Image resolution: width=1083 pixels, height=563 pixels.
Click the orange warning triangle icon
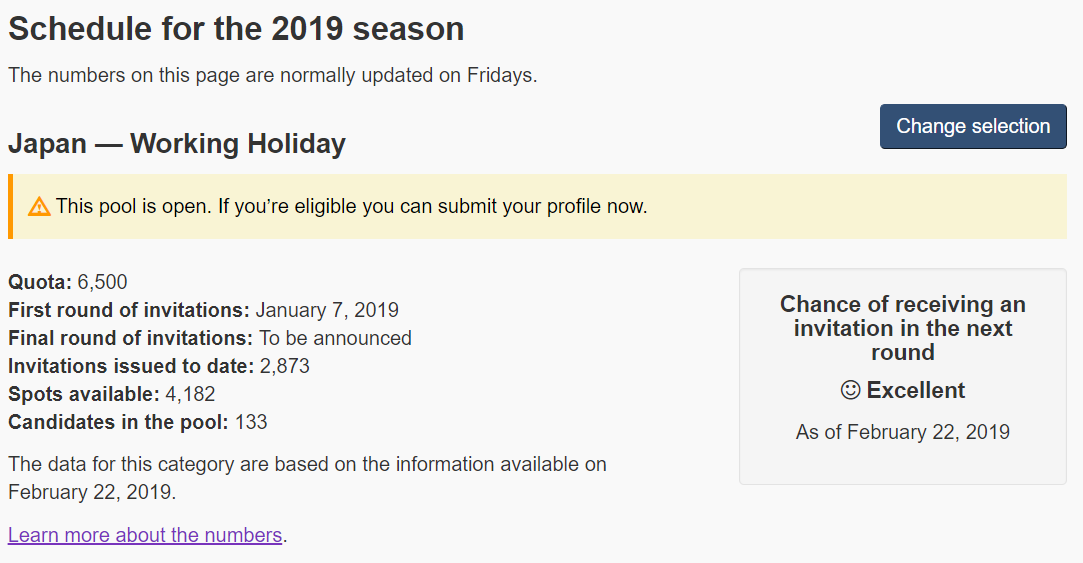[39, 207]
